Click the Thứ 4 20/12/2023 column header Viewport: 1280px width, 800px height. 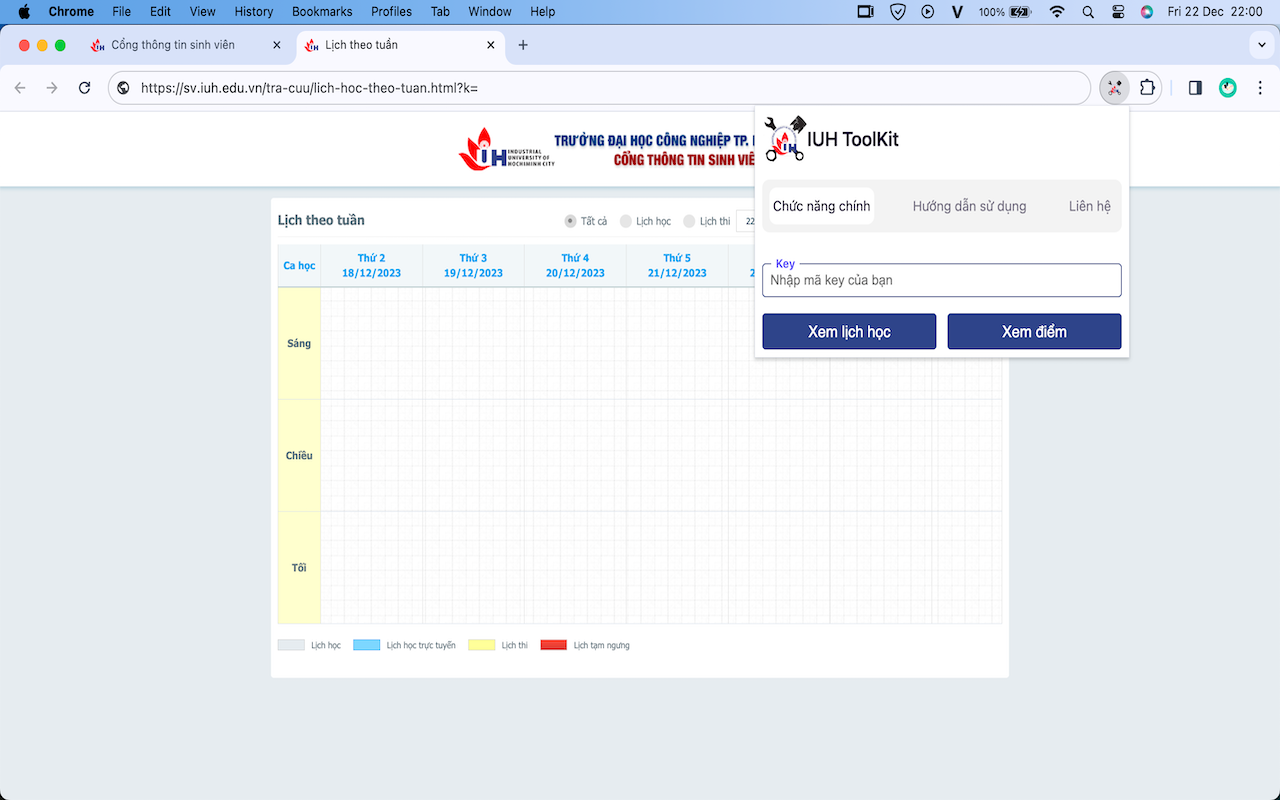pos(575,266)
